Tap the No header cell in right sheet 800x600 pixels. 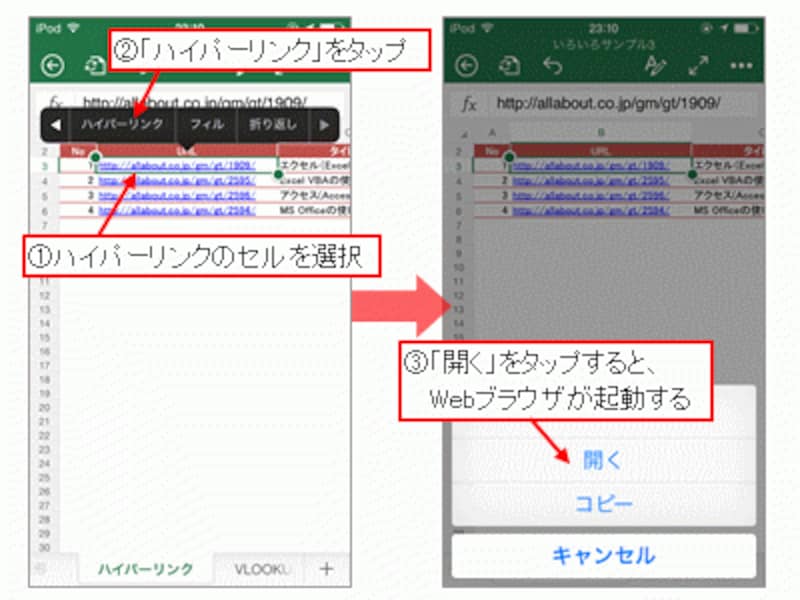coord(492,151)
